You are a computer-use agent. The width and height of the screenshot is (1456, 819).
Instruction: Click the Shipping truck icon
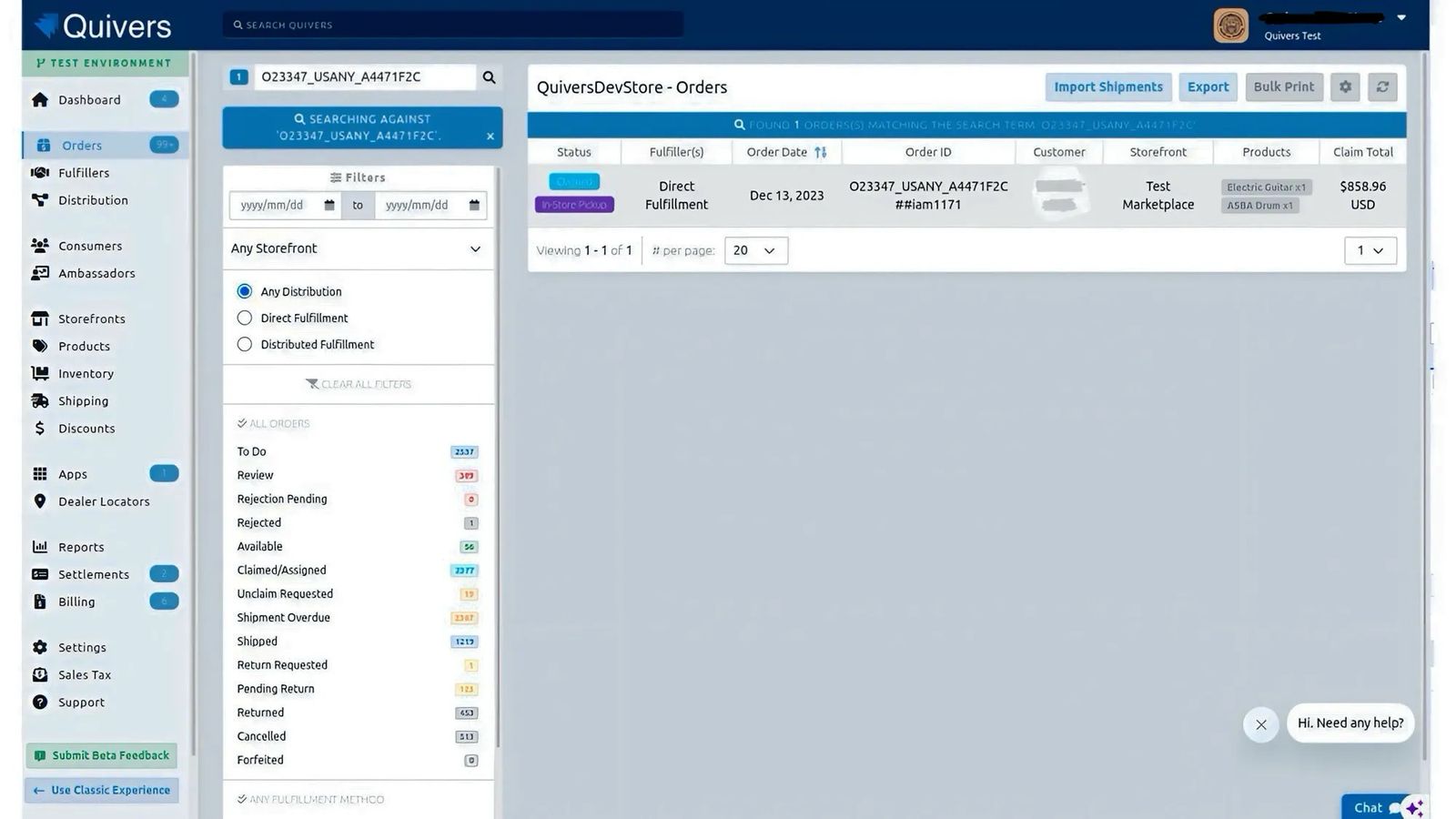[x=40, y=400]
